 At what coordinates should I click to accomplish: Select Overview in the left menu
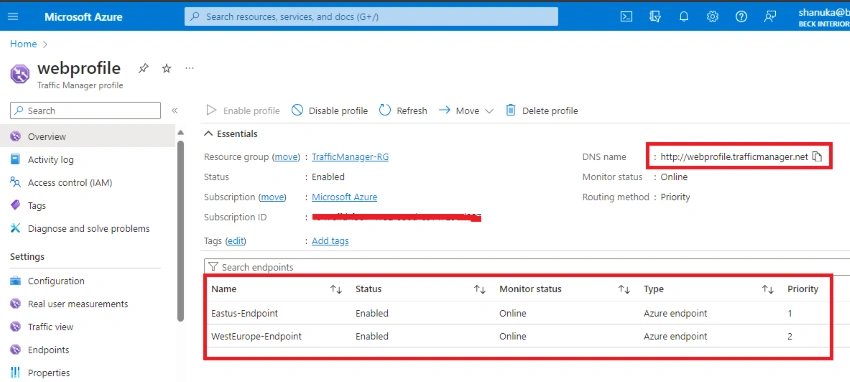[x=88, y=137]
